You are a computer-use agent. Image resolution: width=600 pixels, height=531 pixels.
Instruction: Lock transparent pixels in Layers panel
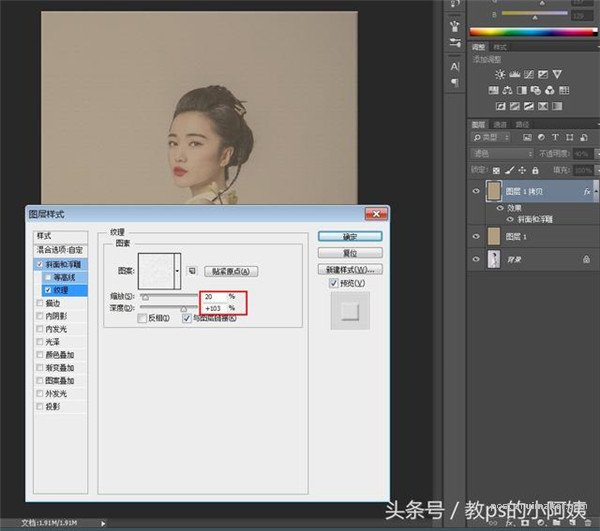click(496, 171)
